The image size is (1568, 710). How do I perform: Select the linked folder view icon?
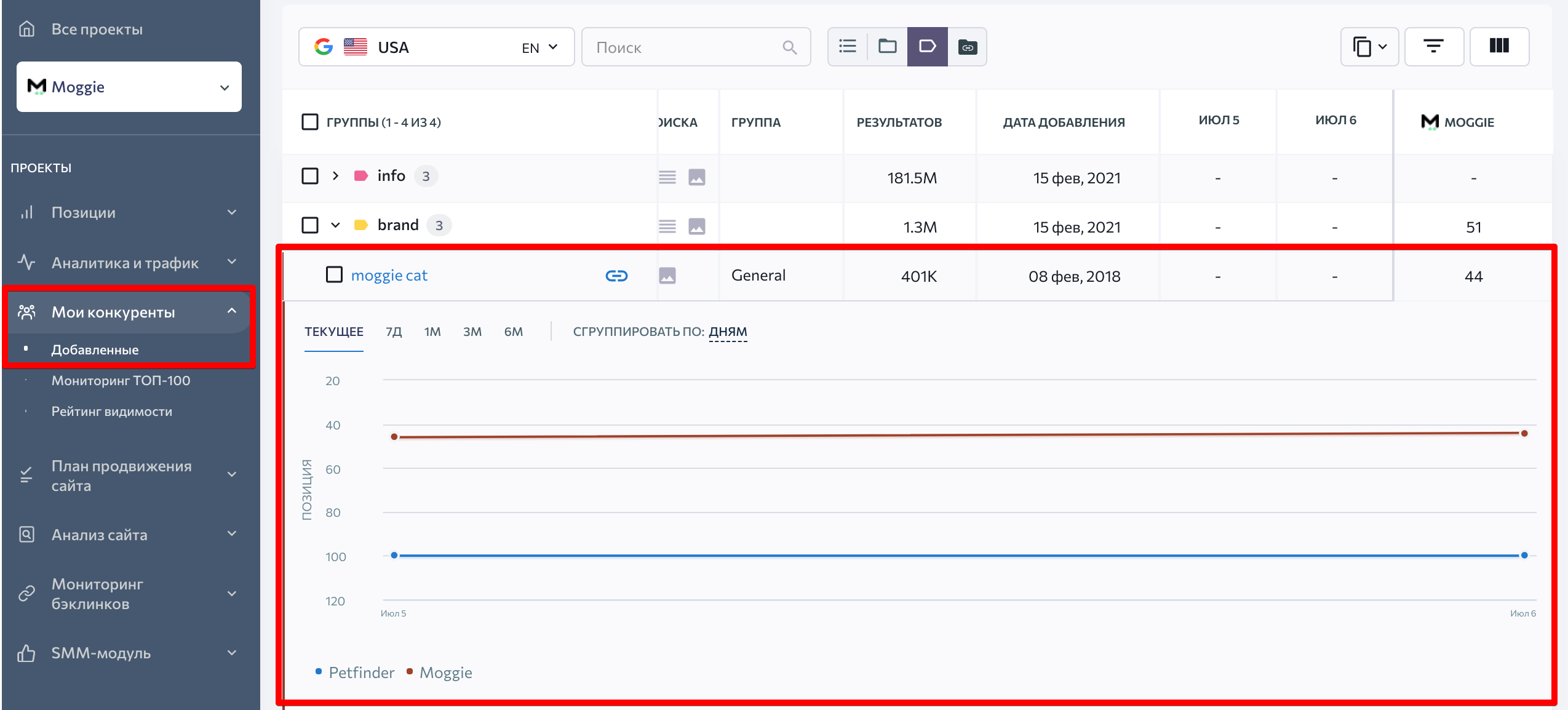(x=968, y=46)
